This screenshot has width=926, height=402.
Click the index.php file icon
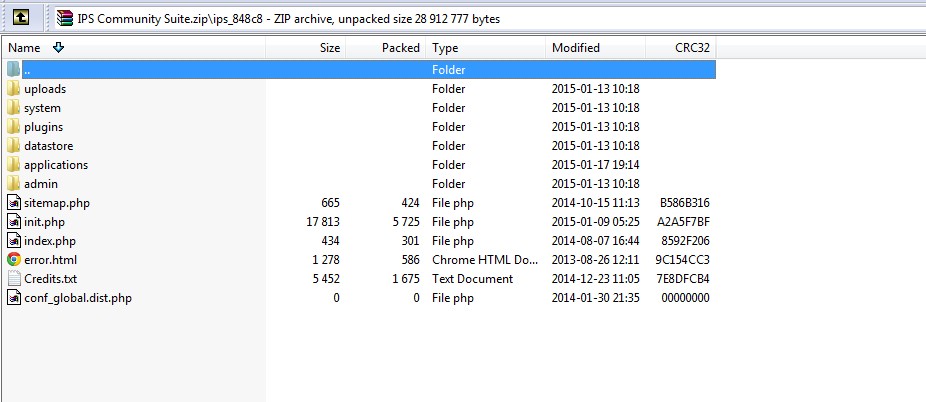click(x=14, y=241)
